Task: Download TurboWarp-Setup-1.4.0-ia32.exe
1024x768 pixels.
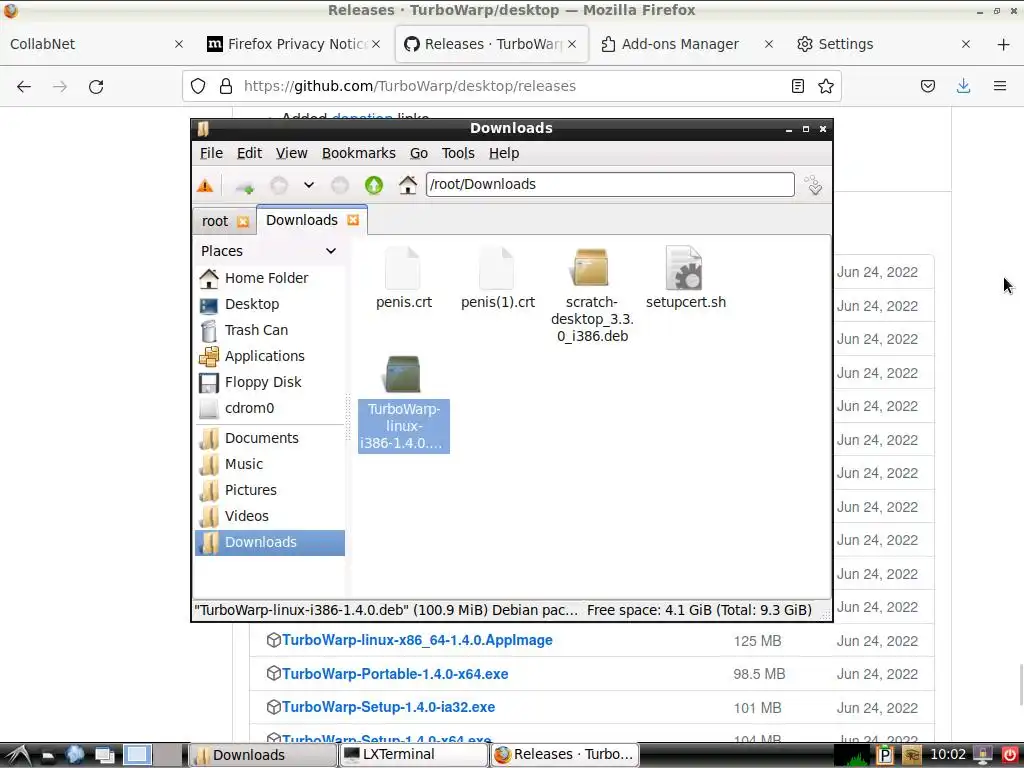Action: point(389,707)
